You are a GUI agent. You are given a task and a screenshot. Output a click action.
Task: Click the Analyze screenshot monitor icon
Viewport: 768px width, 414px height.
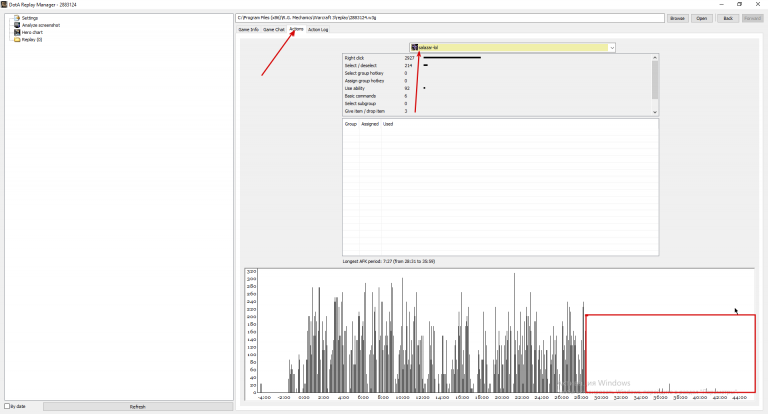(x=17, y=25)
